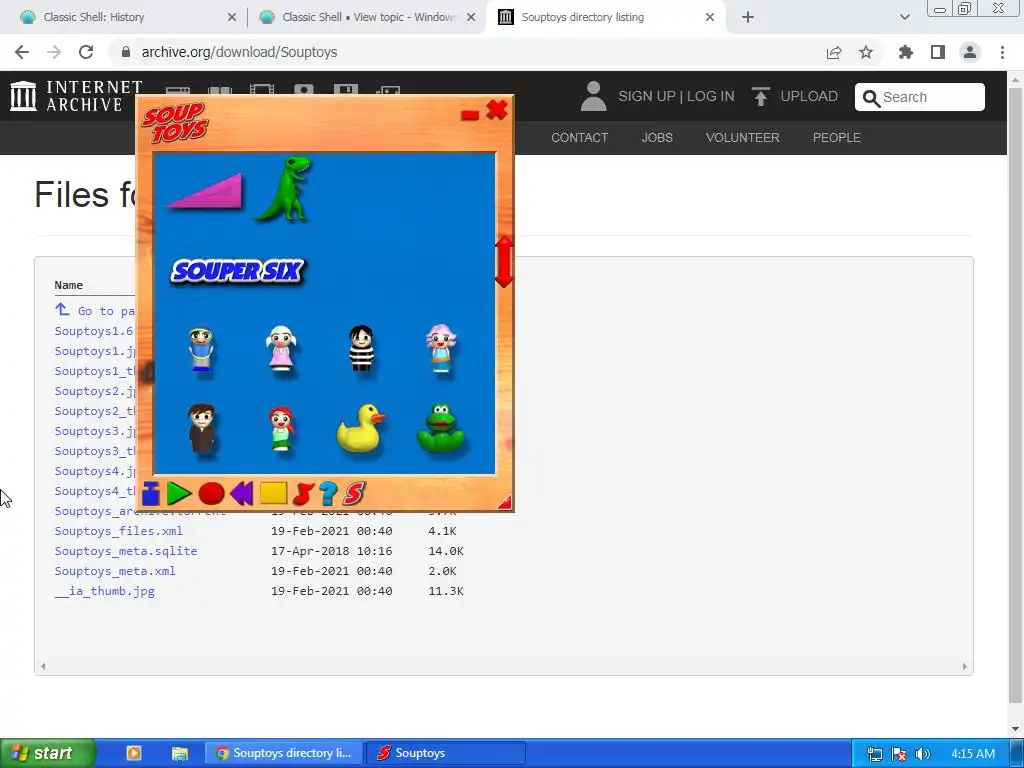This screenshot has width=1024, height=768.
Task: Pick the yellow rubber duck toy
Action: click(x=361, y=428)
